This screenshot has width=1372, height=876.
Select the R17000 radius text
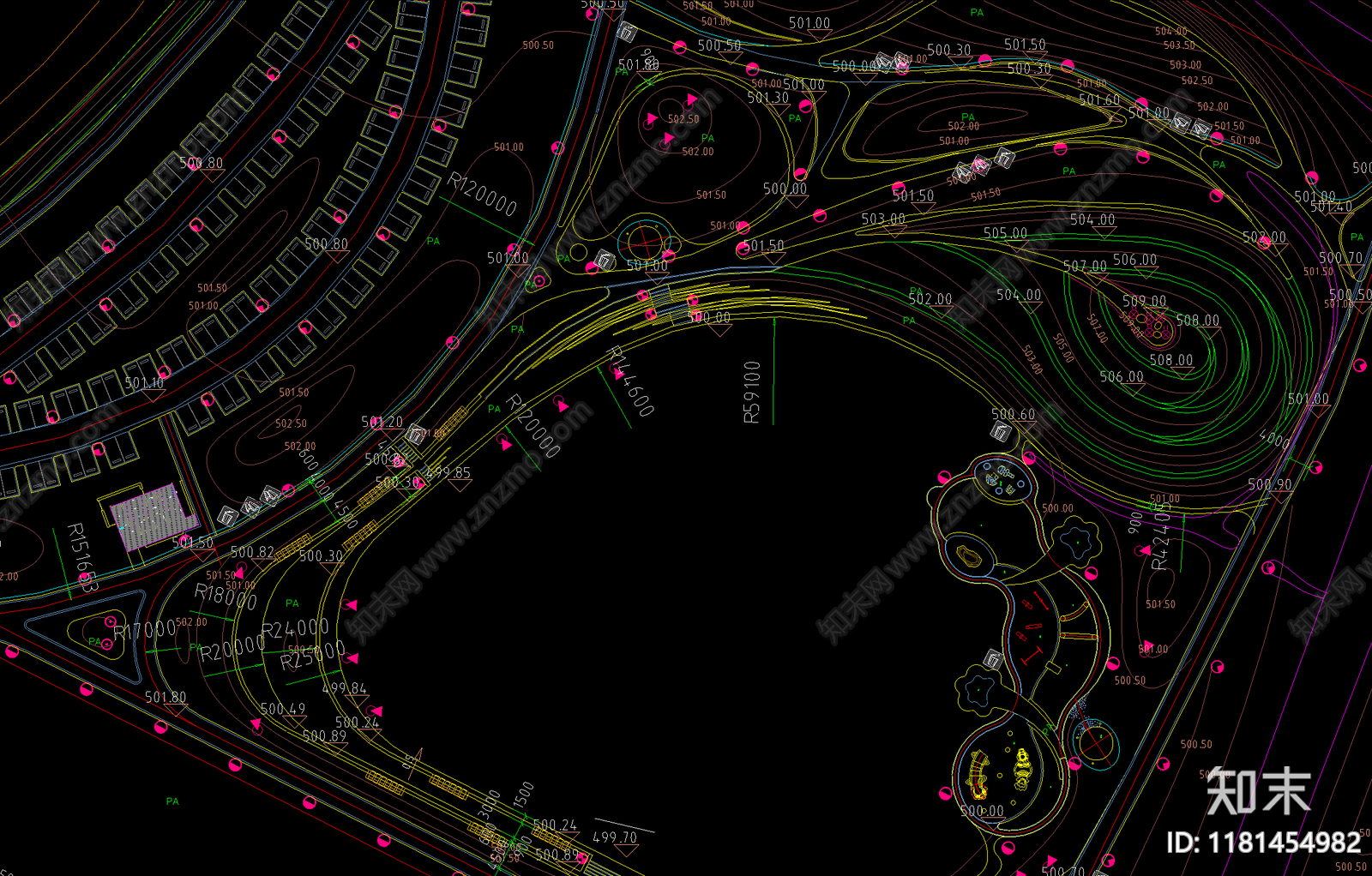pos(145,631)
